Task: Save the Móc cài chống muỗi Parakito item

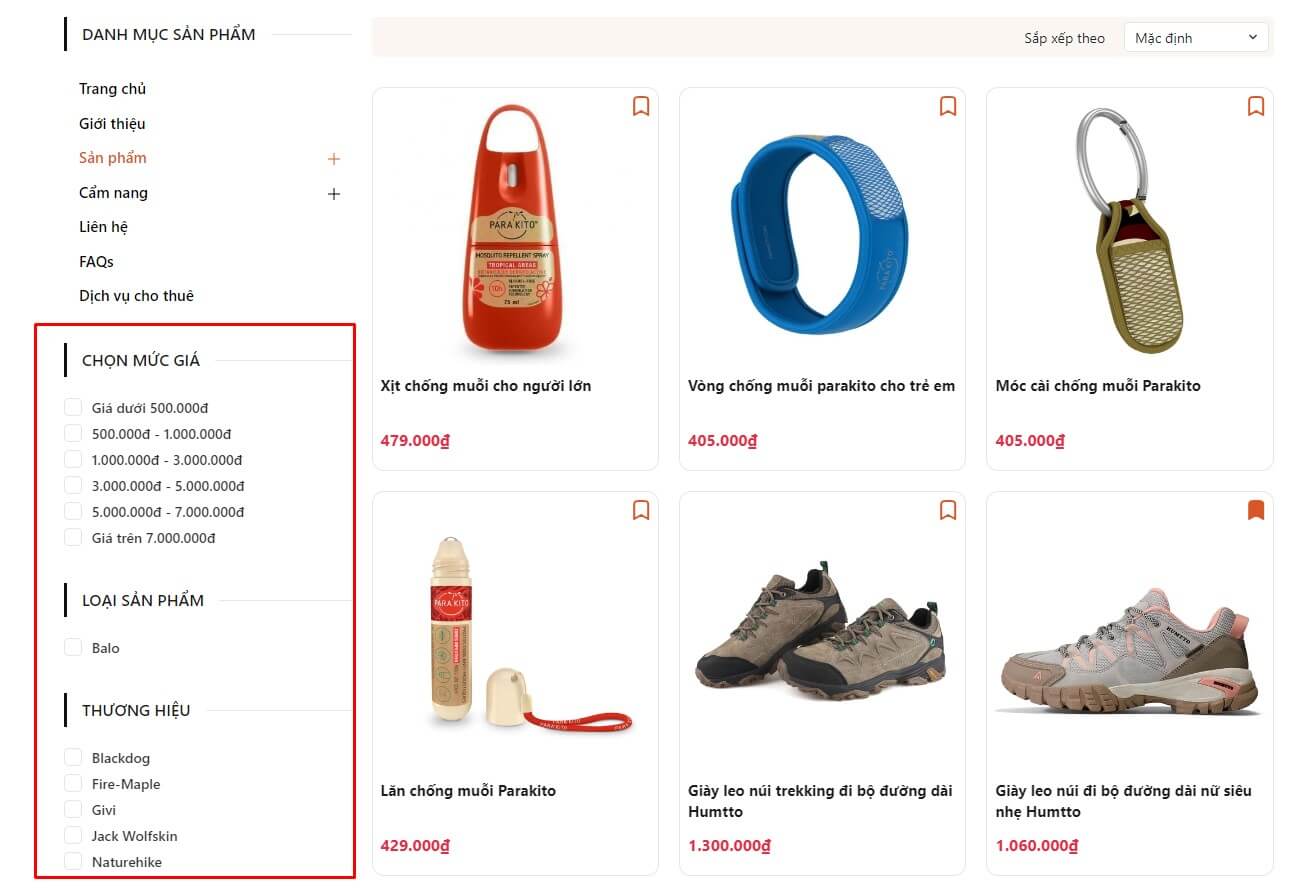Action: coord(1256,106)
